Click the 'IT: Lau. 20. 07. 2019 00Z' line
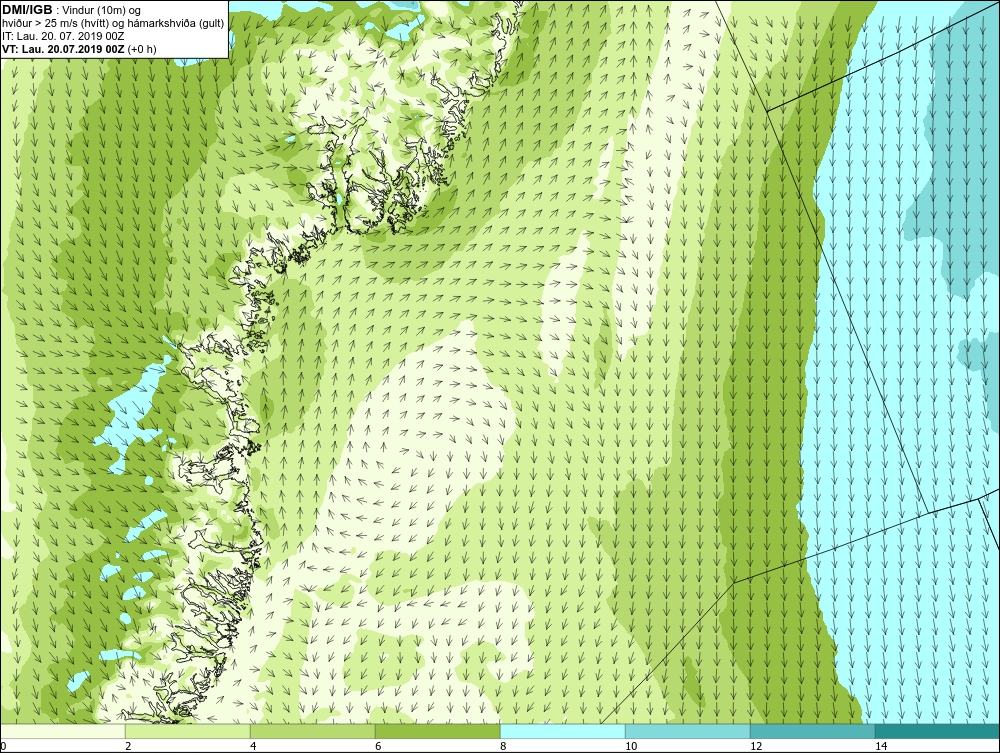The width and height of the screenshot is (1000, 753). pyautogui.click(x=63, y=36)
